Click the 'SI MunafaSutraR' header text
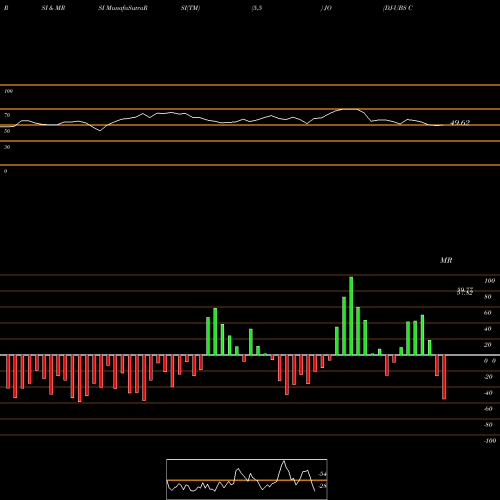Viewport: 500px width, 500px height. [x=123, y=8]
